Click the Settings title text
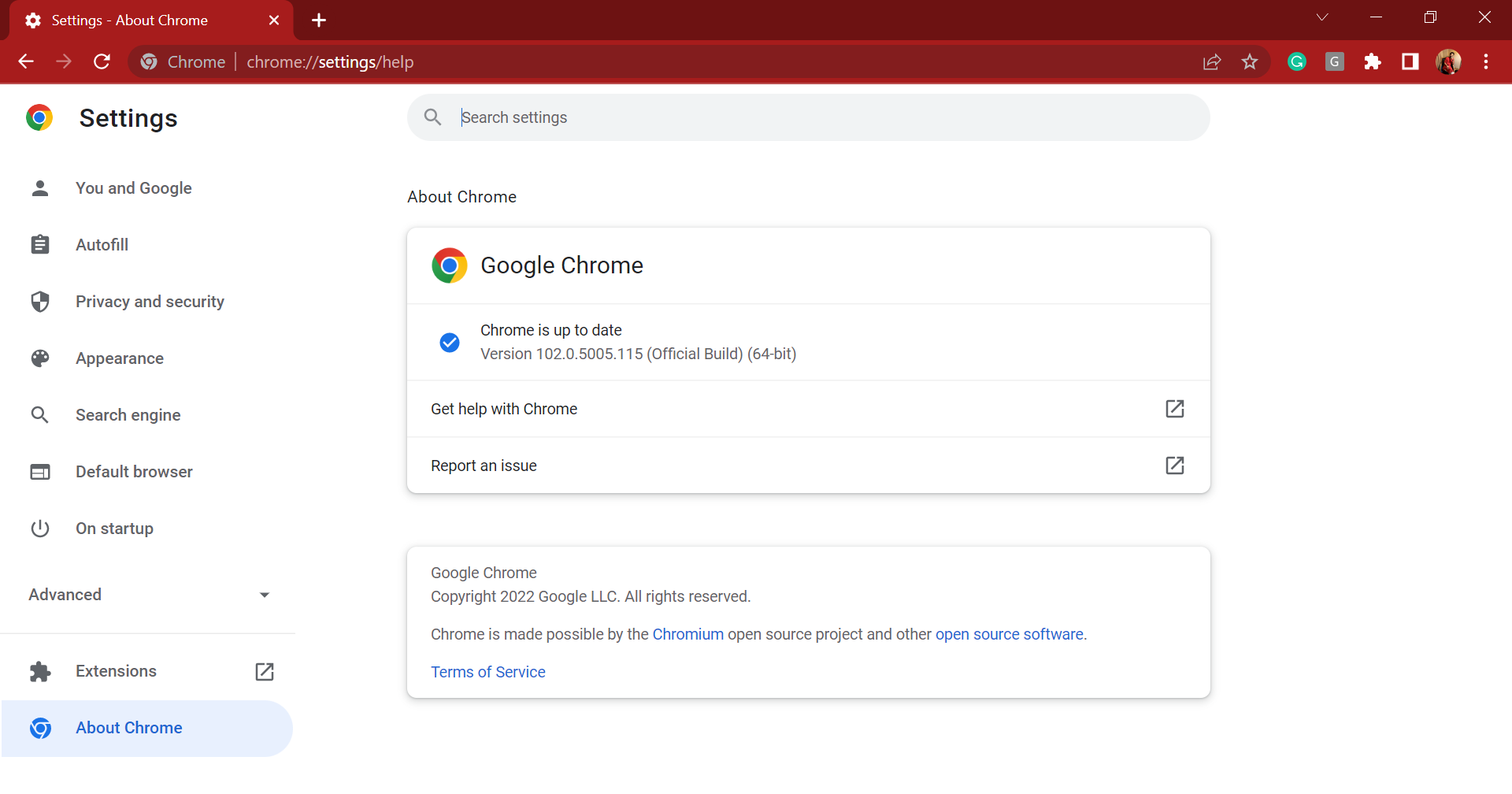 128,118
